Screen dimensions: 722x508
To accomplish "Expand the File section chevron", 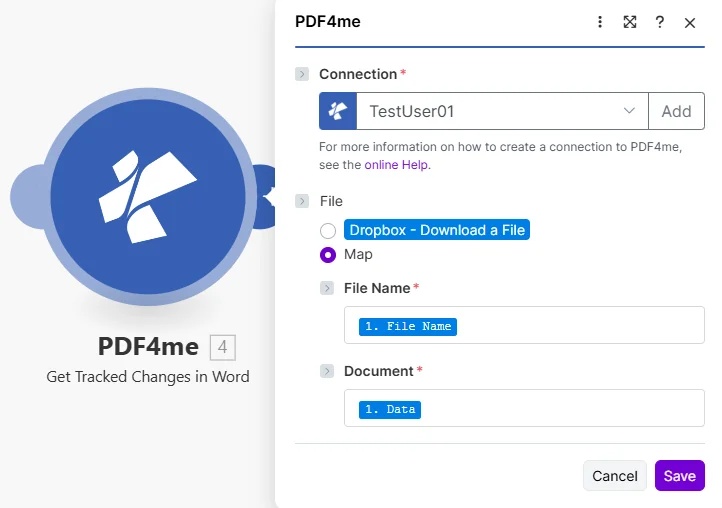I will click(x=302, y=201).
